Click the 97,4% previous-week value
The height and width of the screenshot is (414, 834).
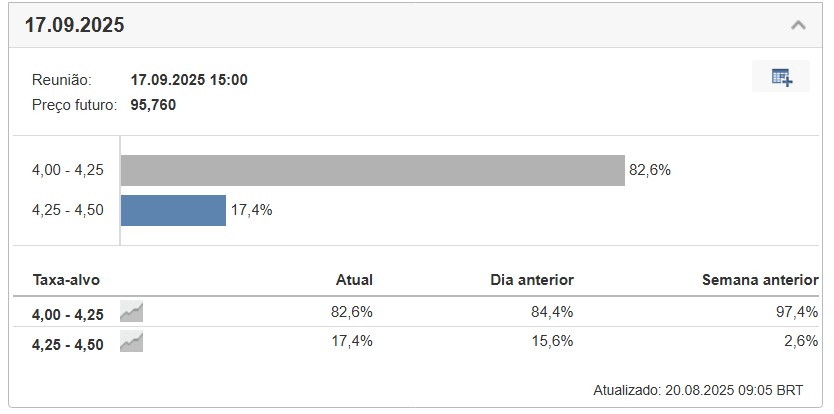[797, 312]
